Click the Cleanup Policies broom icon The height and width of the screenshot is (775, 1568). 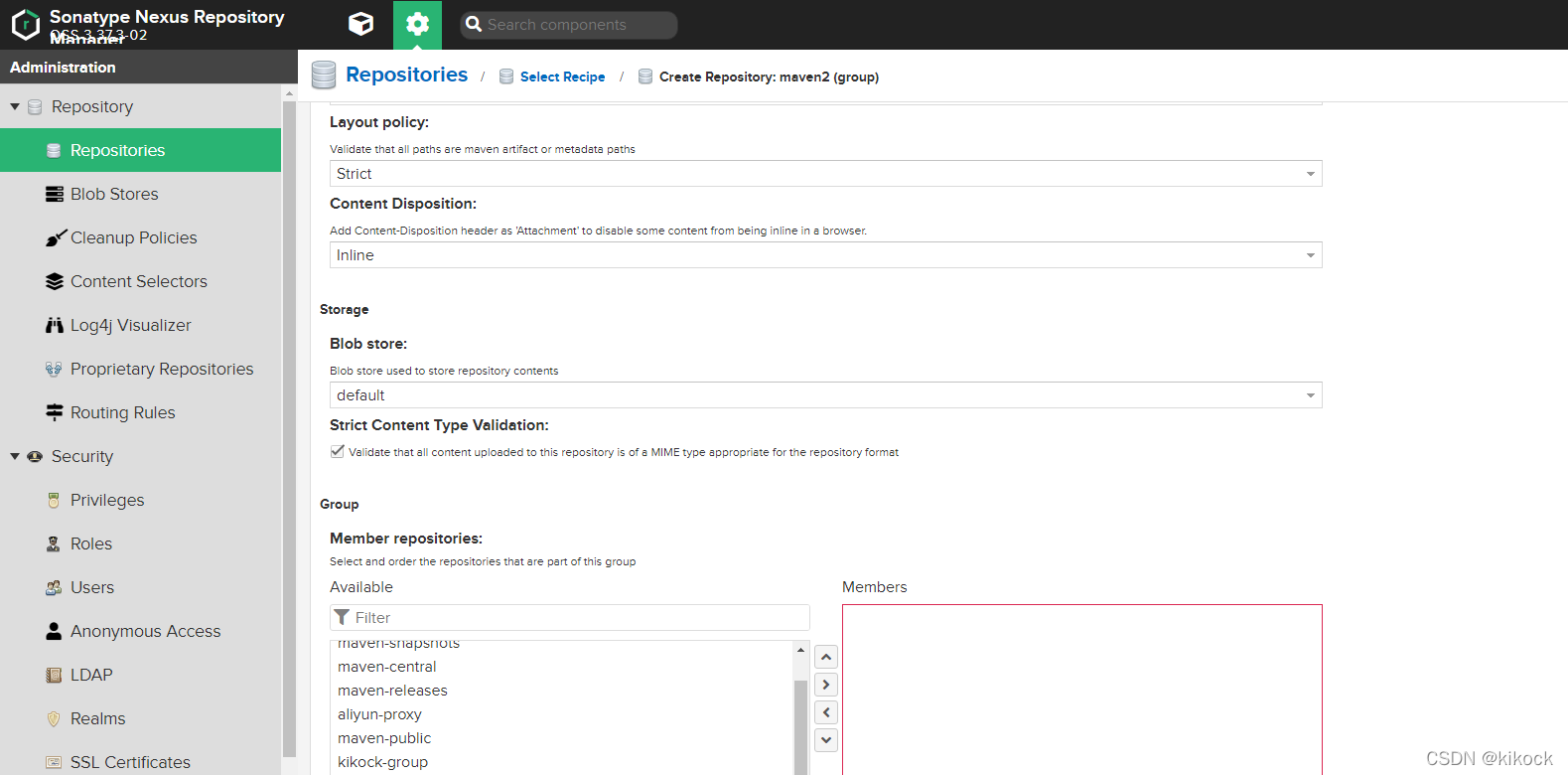click(x=56, y=238)
